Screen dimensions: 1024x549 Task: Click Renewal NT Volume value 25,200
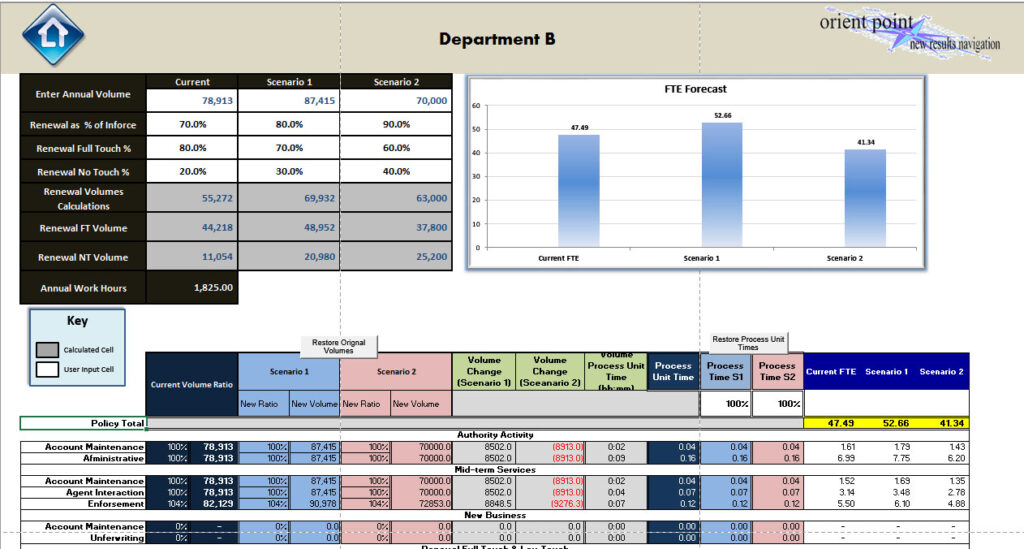pos(396,257)
